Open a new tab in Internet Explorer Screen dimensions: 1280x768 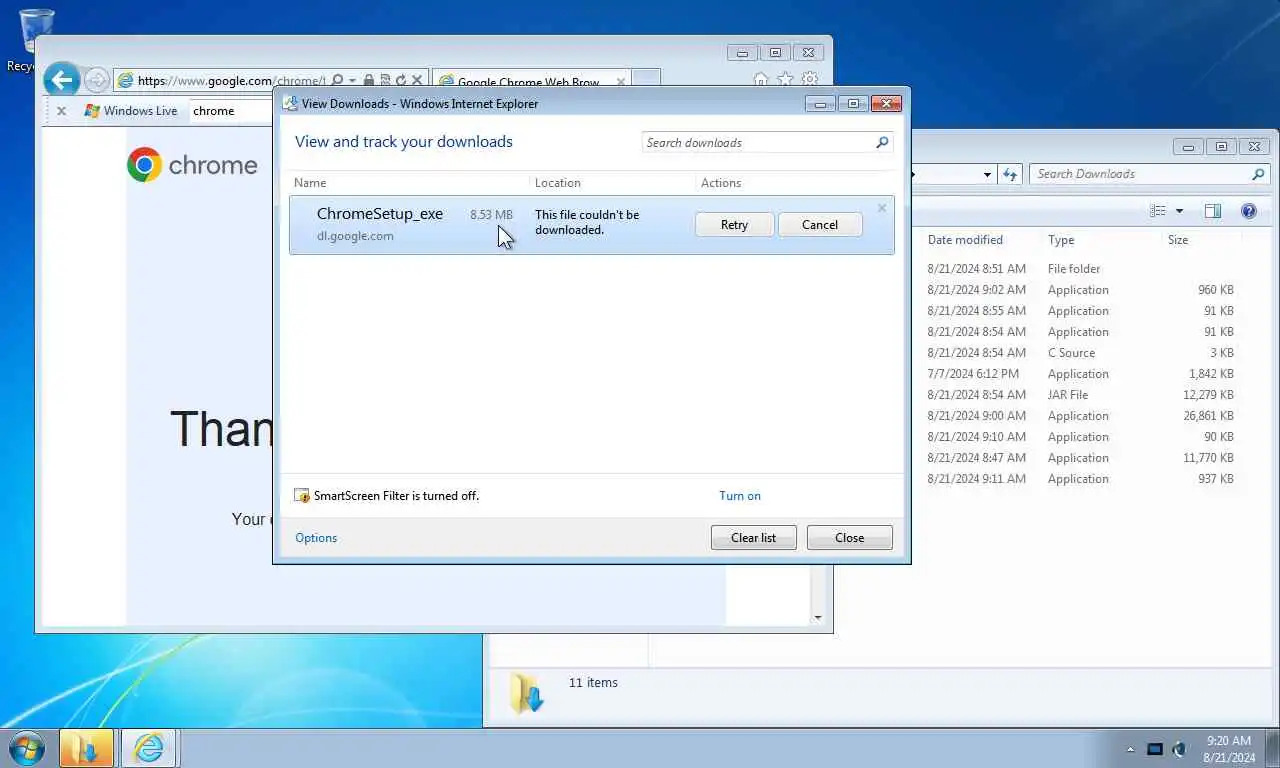click(x=647, y=80)
